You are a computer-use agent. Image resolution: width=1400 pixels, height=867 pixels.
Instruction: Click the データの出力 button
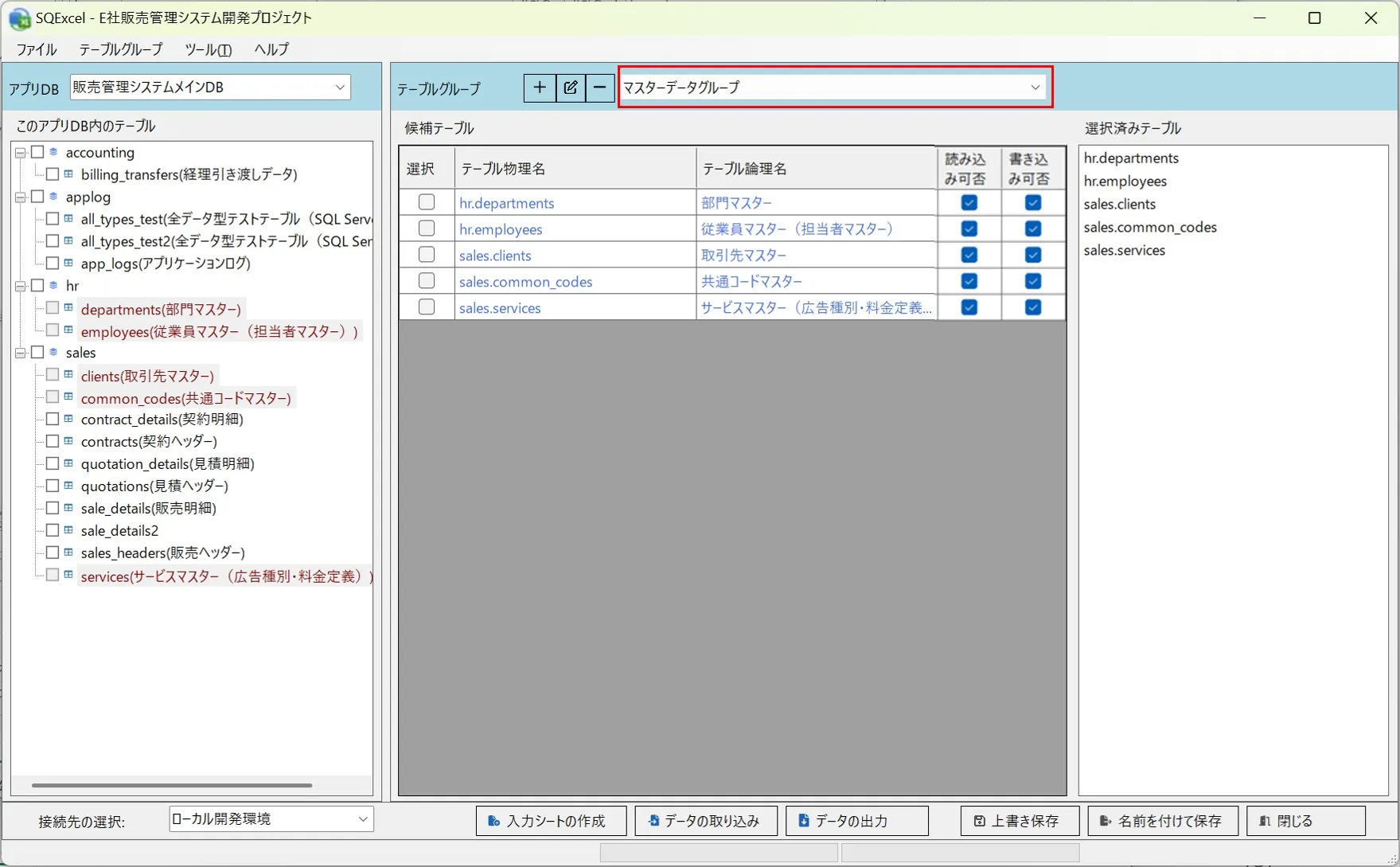pyautogui.click(x=856, y=821)
